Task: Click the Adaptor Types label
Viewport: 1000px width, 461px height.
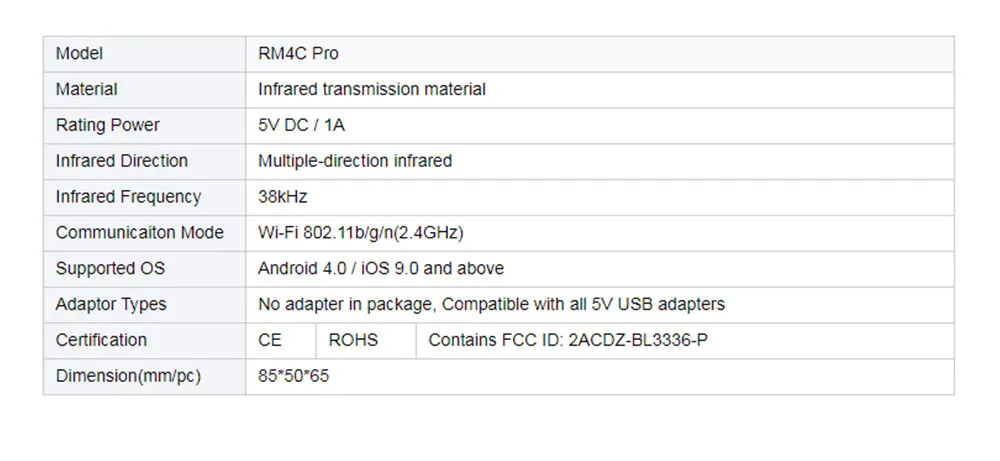Action: (x=111, y=304)
